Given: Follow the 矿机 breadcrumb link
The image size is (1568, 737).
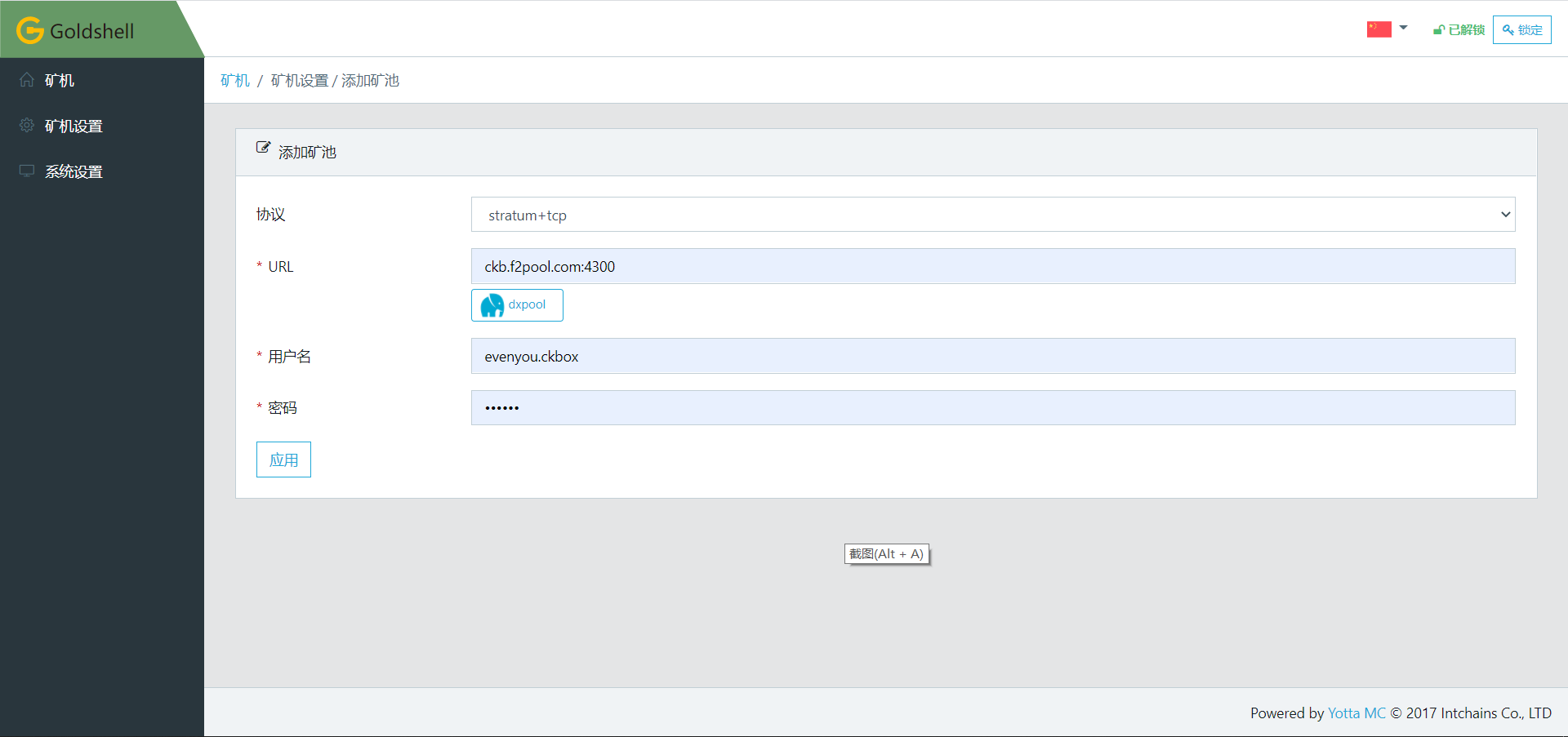Looking at the screenshot, I should pos(235,80).
